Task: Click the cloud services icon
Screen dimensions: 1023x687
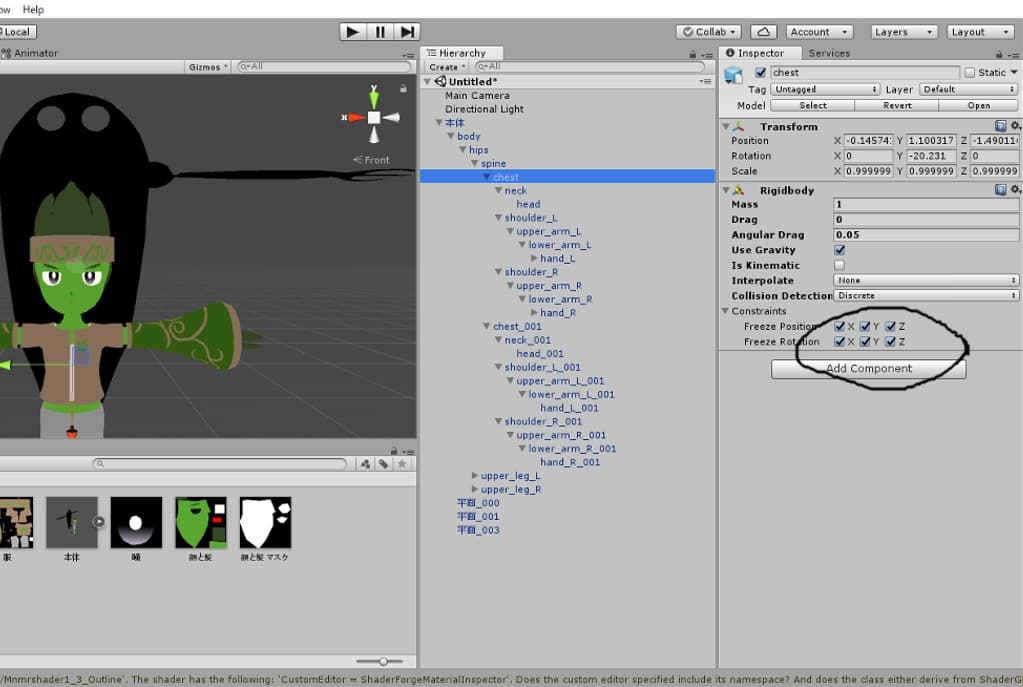Action: pos(763,32)
